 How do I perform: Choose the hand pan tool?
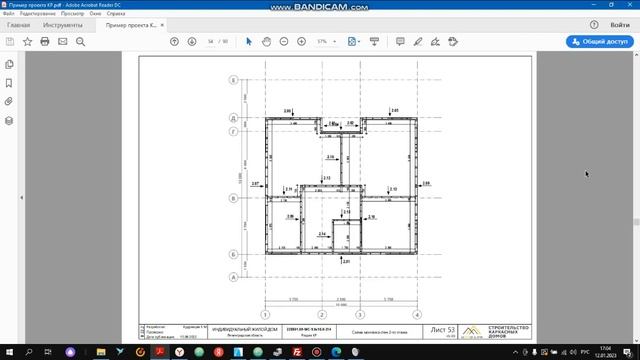click(x=267, y=42)
